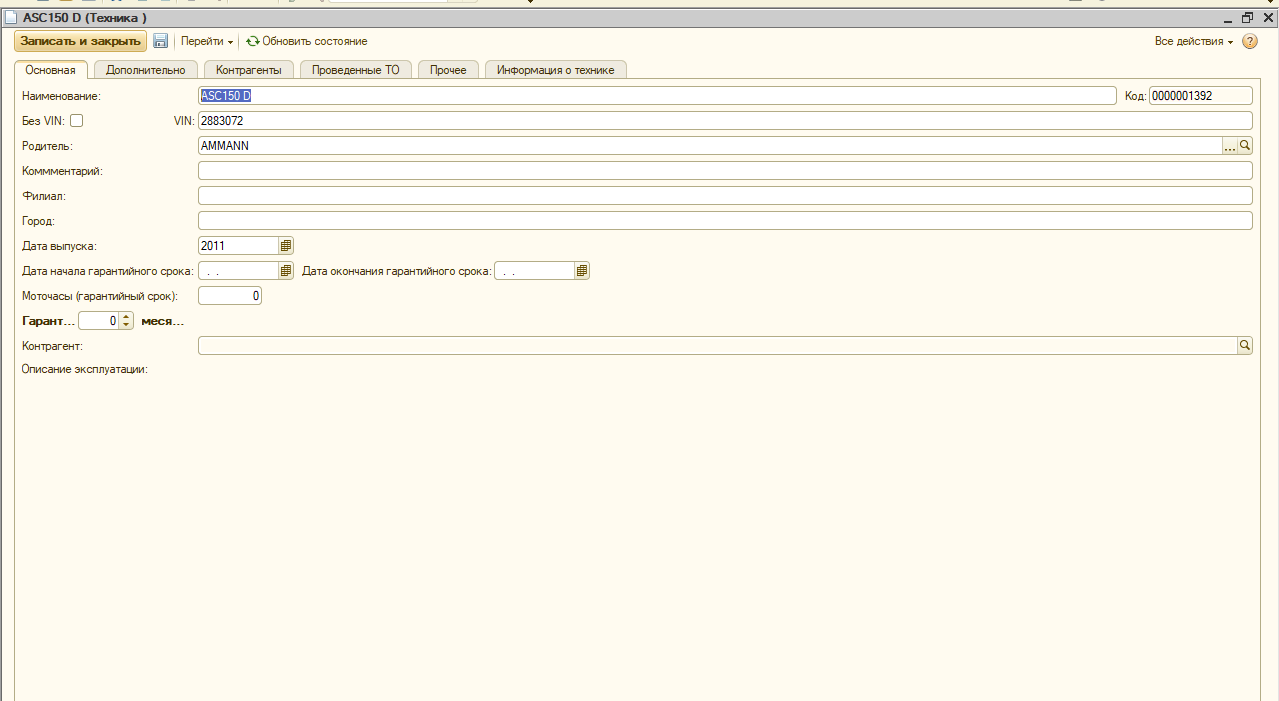
Task: Open the Все действия dropdown
Action: click(x=1193, y=42)
